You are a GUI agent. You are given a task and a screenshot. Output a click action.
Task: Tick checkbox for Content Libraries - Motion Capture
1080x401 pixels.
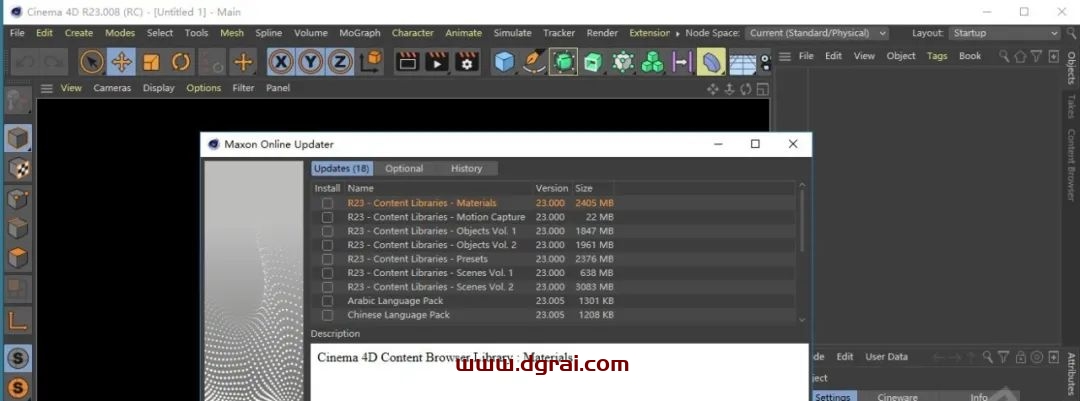327,217
